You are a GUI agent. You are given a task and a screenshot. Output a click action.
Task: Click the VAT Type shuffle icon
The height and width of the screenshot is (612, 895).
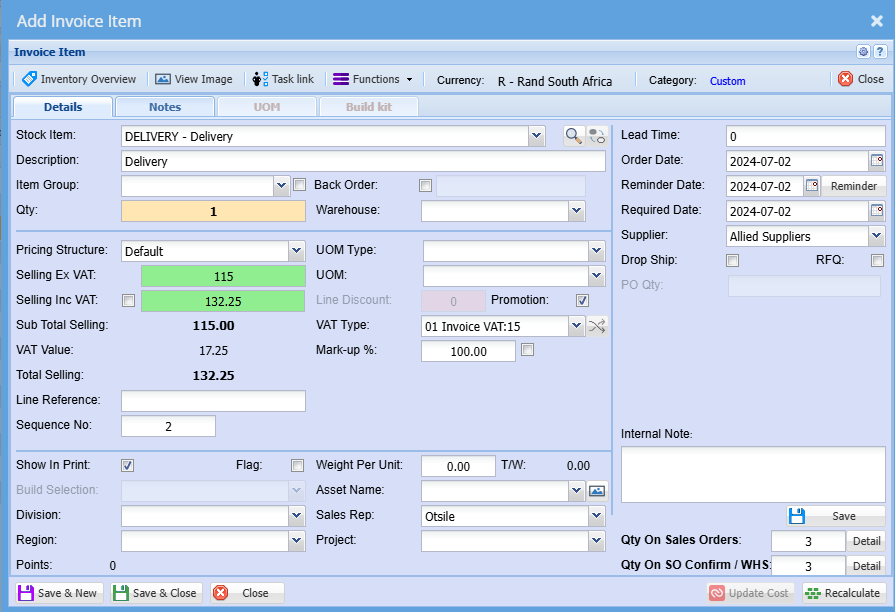pyautogui.click(x=597, y=326)
